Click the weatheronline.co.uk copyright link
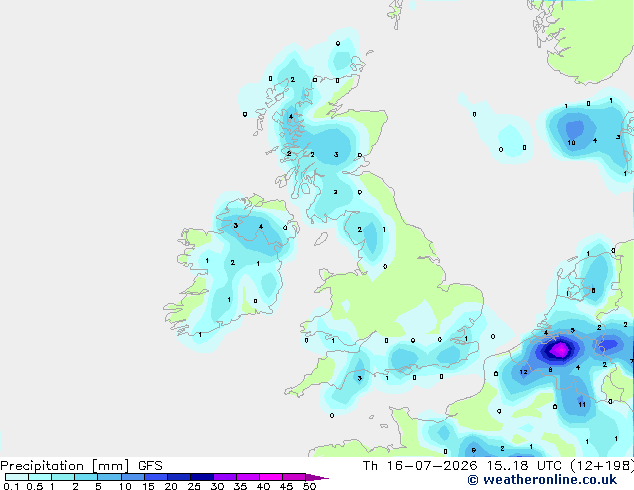The width and height of the screenshot is (634, 490). pos(542,480)
